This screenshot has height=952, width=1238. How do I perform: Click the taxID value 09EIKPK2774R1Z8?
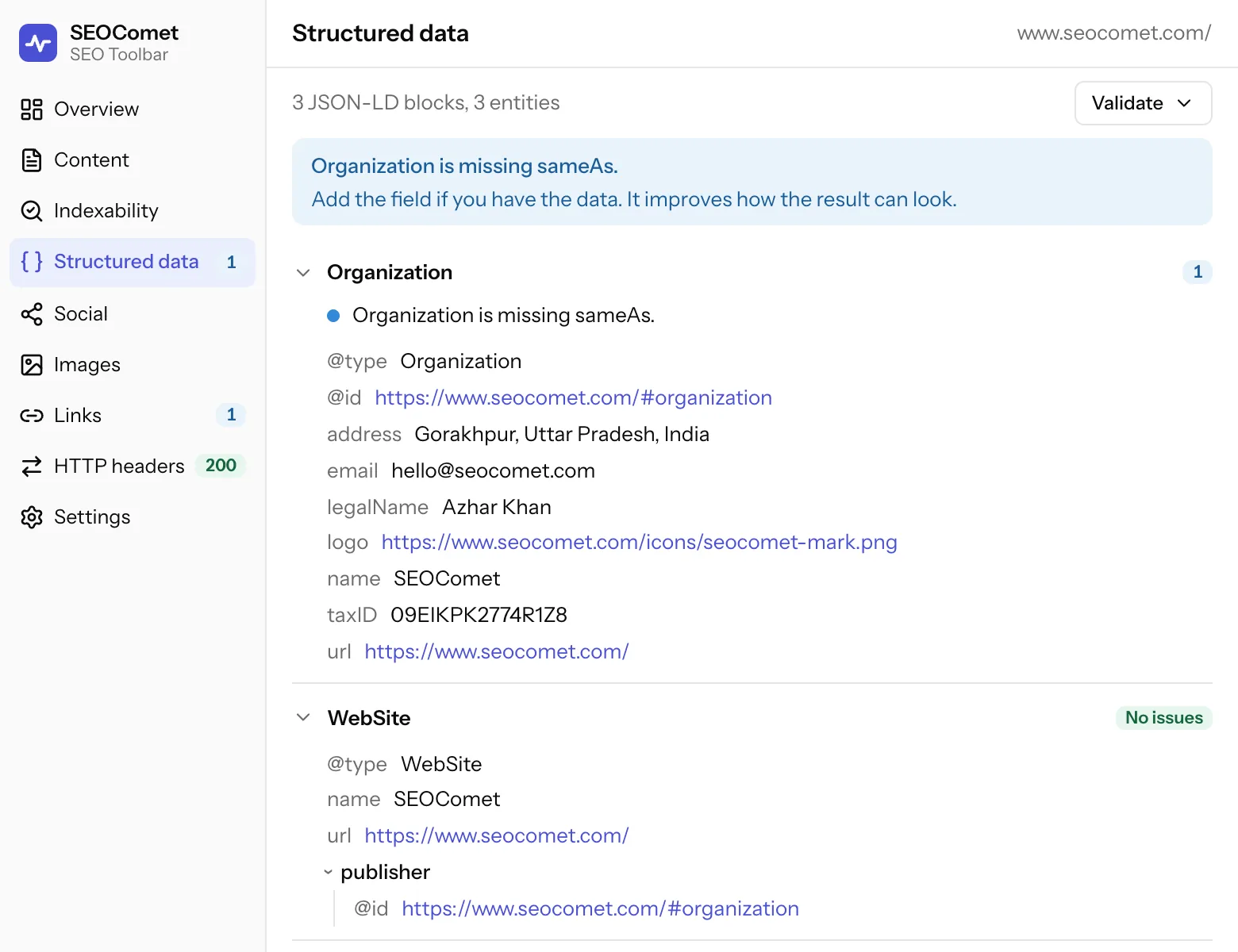479,616
